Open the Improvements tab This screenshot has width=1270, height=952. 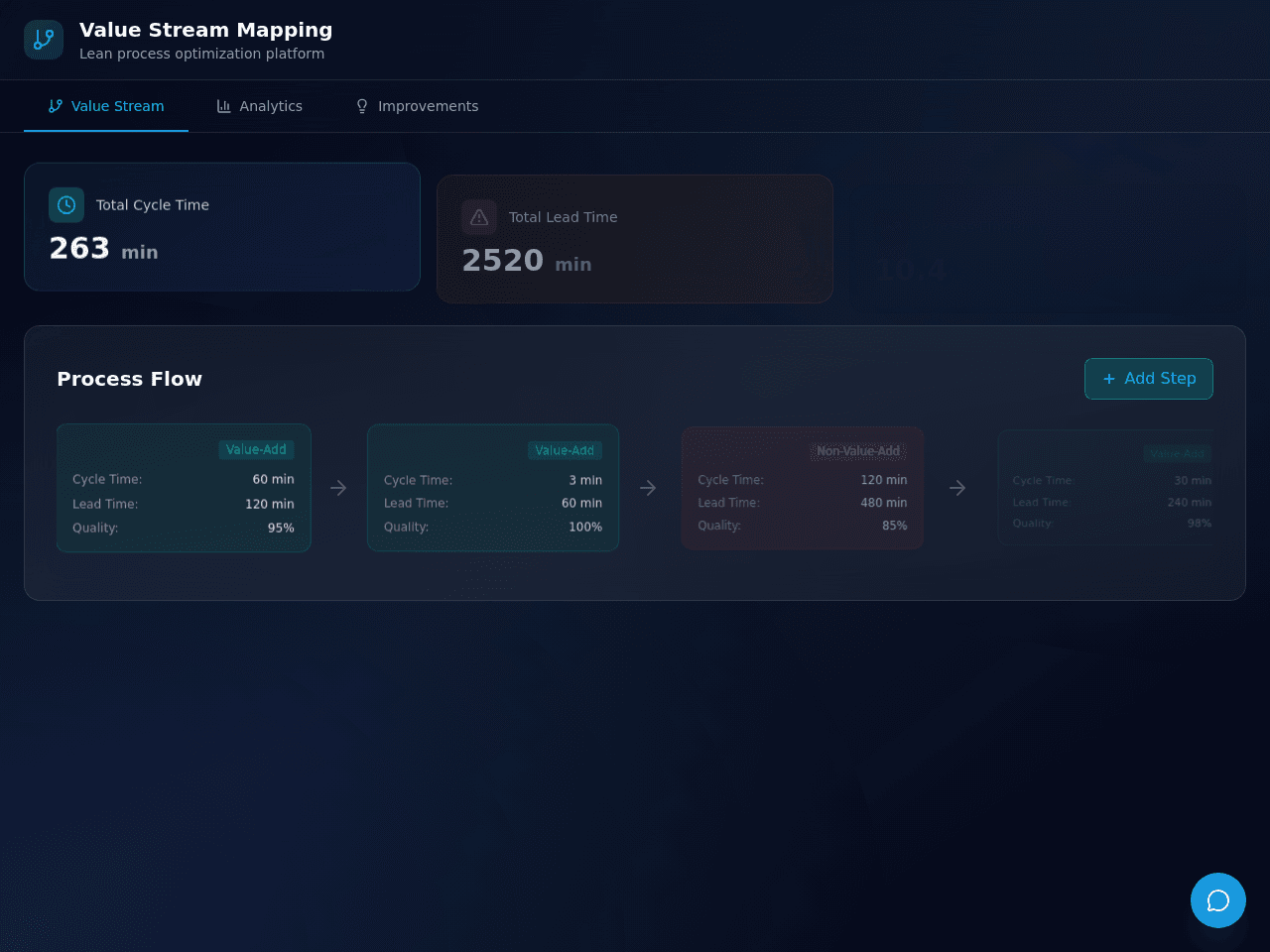(417, 106)
